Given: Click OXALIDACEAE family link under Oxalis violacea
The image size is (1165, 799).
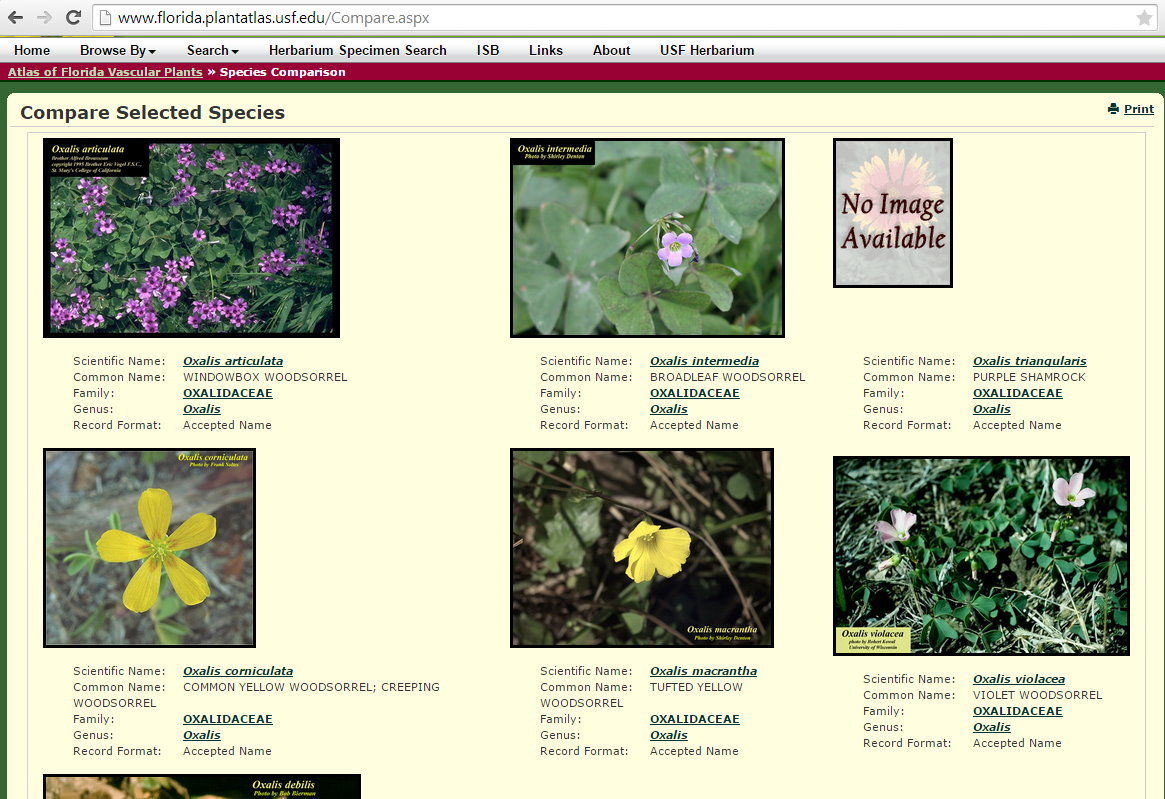Looking at the screenshot, I should [x=1017, y=711].
